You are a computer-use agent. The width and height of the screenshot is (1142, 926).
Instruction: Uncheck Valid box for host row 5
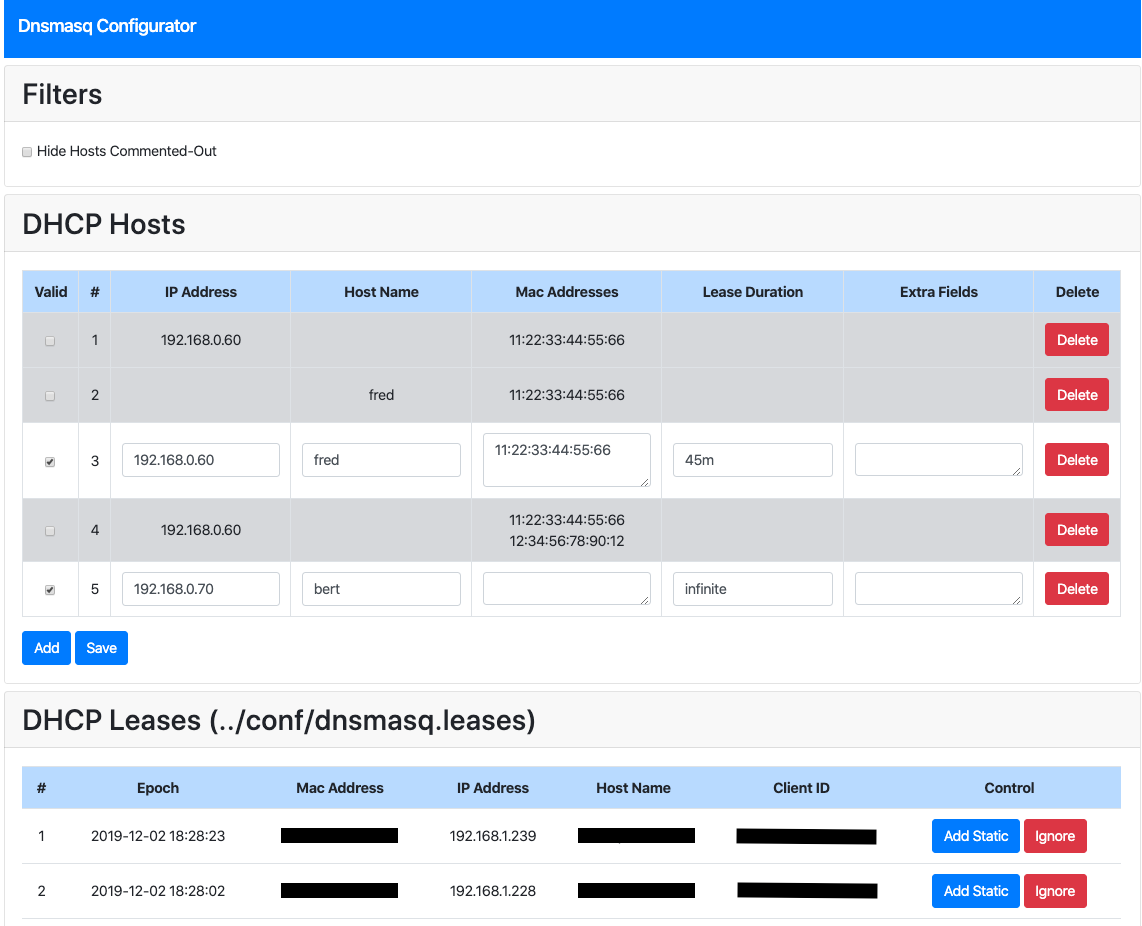[x=50, y=590]
